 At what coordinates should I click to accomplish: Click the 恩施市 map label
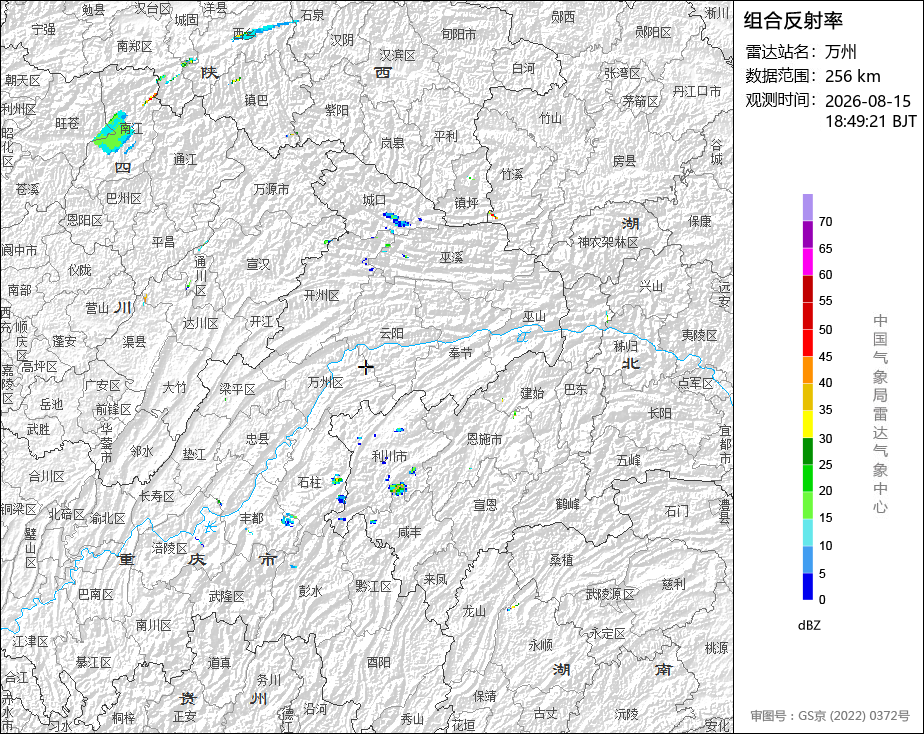[x=484, y=439]
